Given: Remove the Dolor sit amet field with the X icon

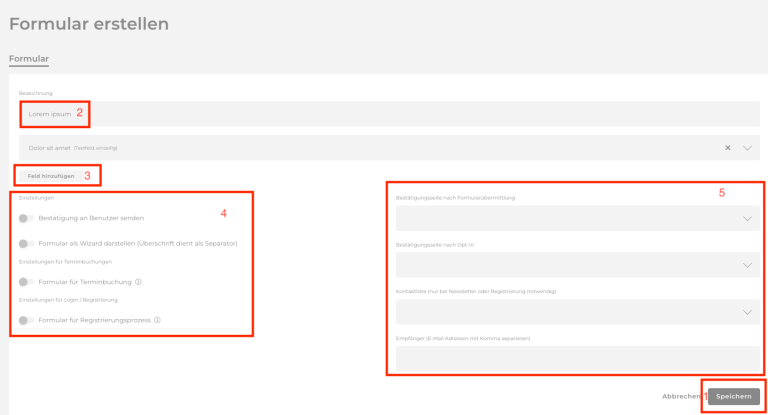Looking at the screenshot, I should click(727, 148).
